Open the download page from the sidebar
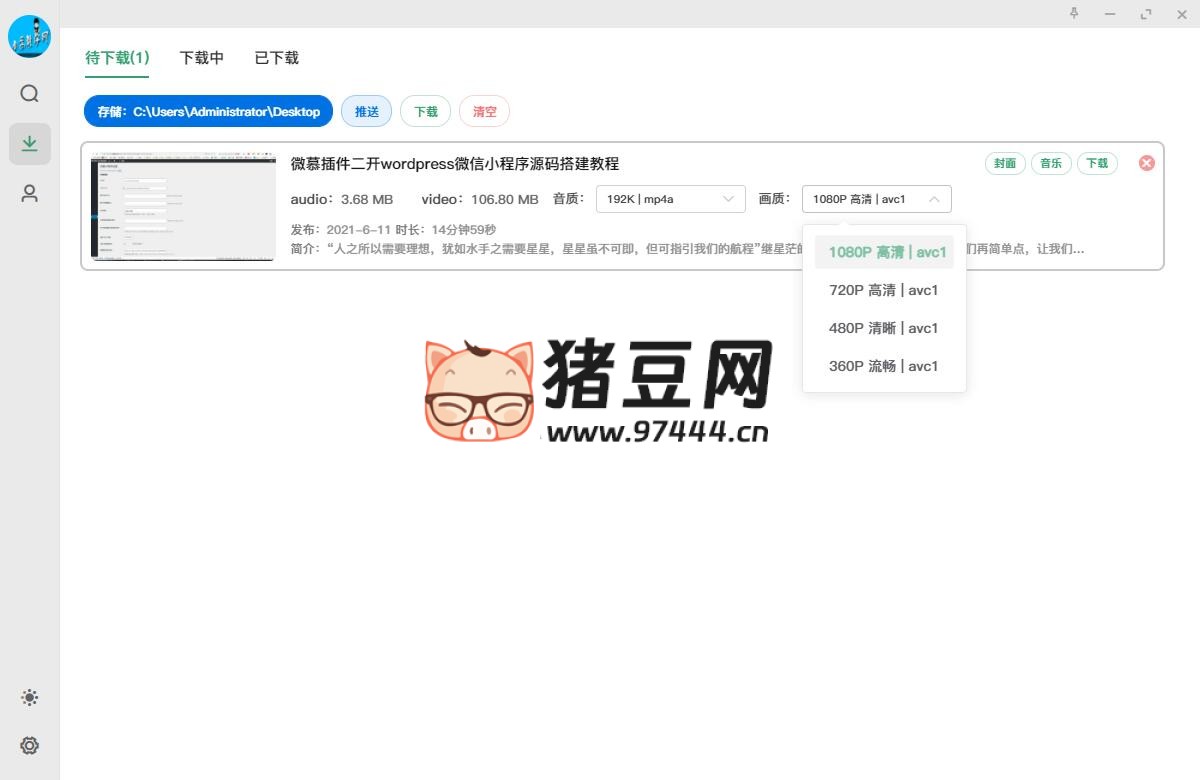The image size is (1200, 780). (x=30, y=144)
